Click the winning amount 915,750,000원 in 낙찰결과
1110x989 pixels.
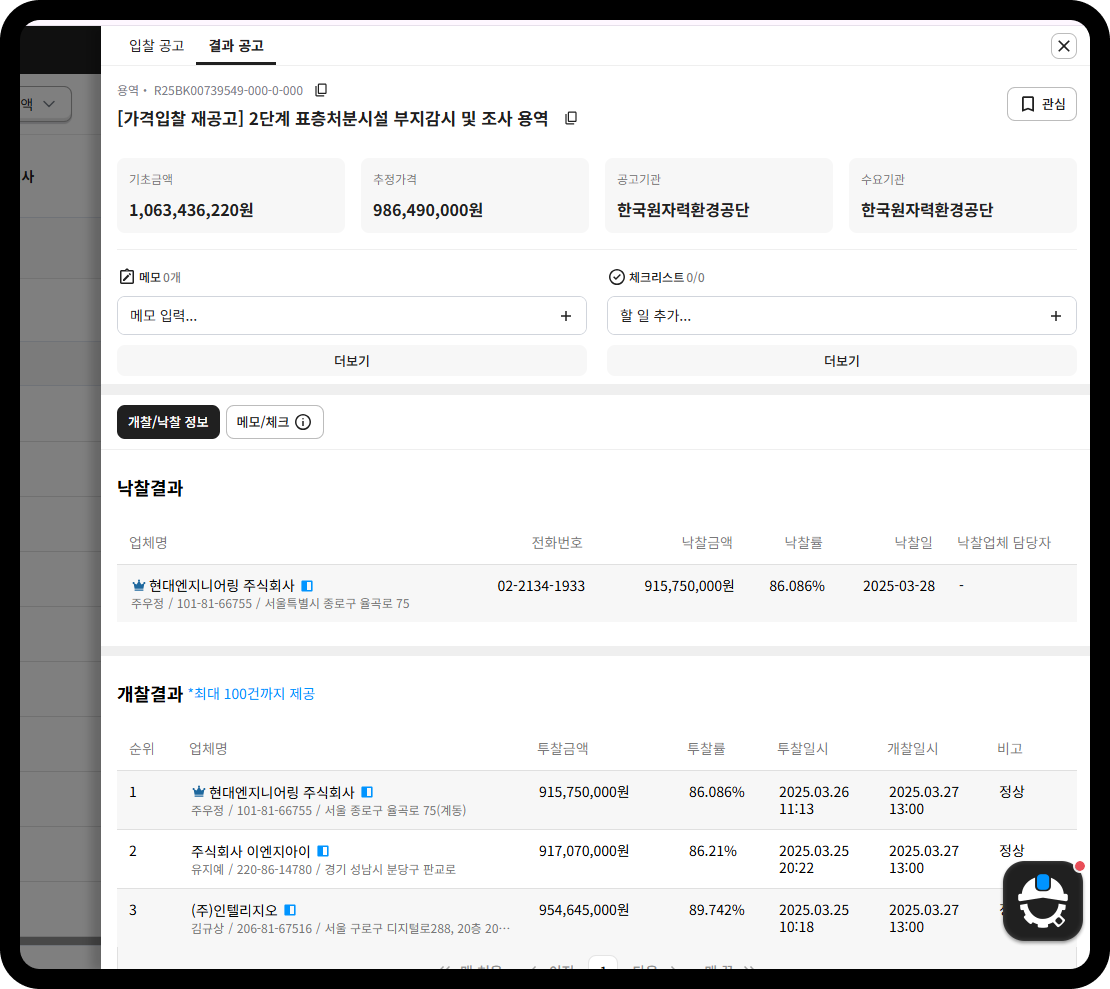click(689, 586)
